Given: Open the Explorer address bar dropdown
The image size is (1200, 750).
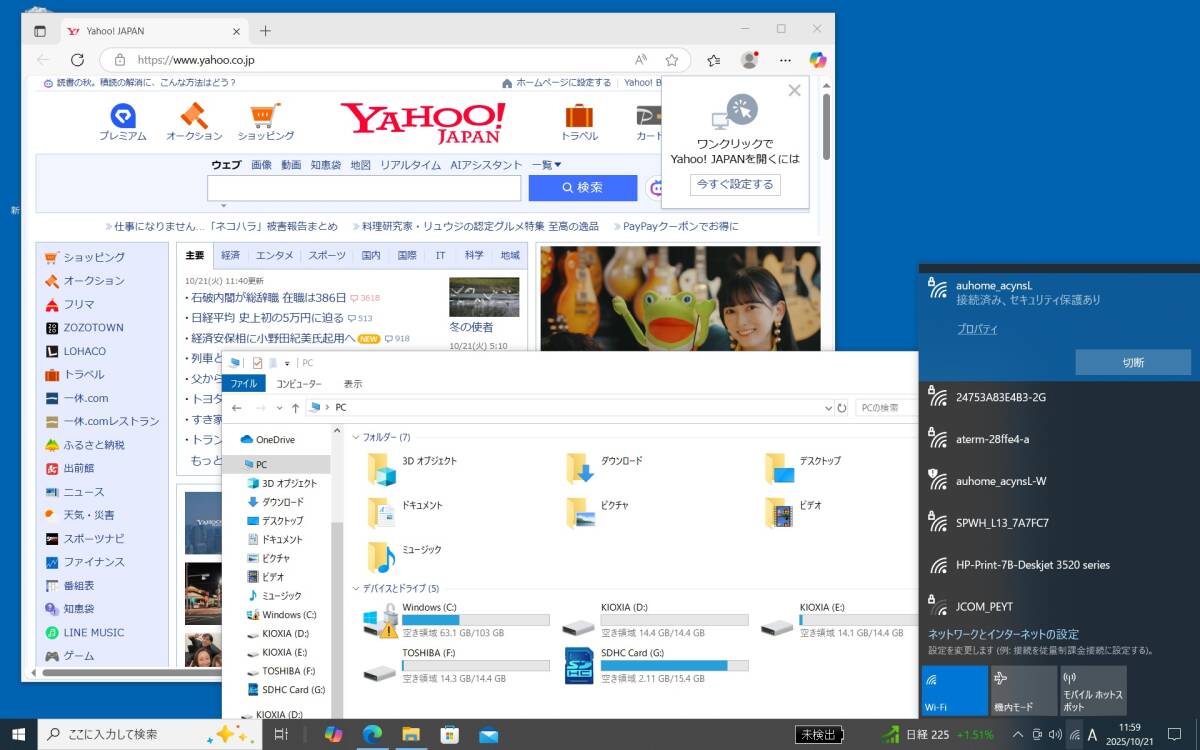Looking at the screenshot, I should point(827,408).
